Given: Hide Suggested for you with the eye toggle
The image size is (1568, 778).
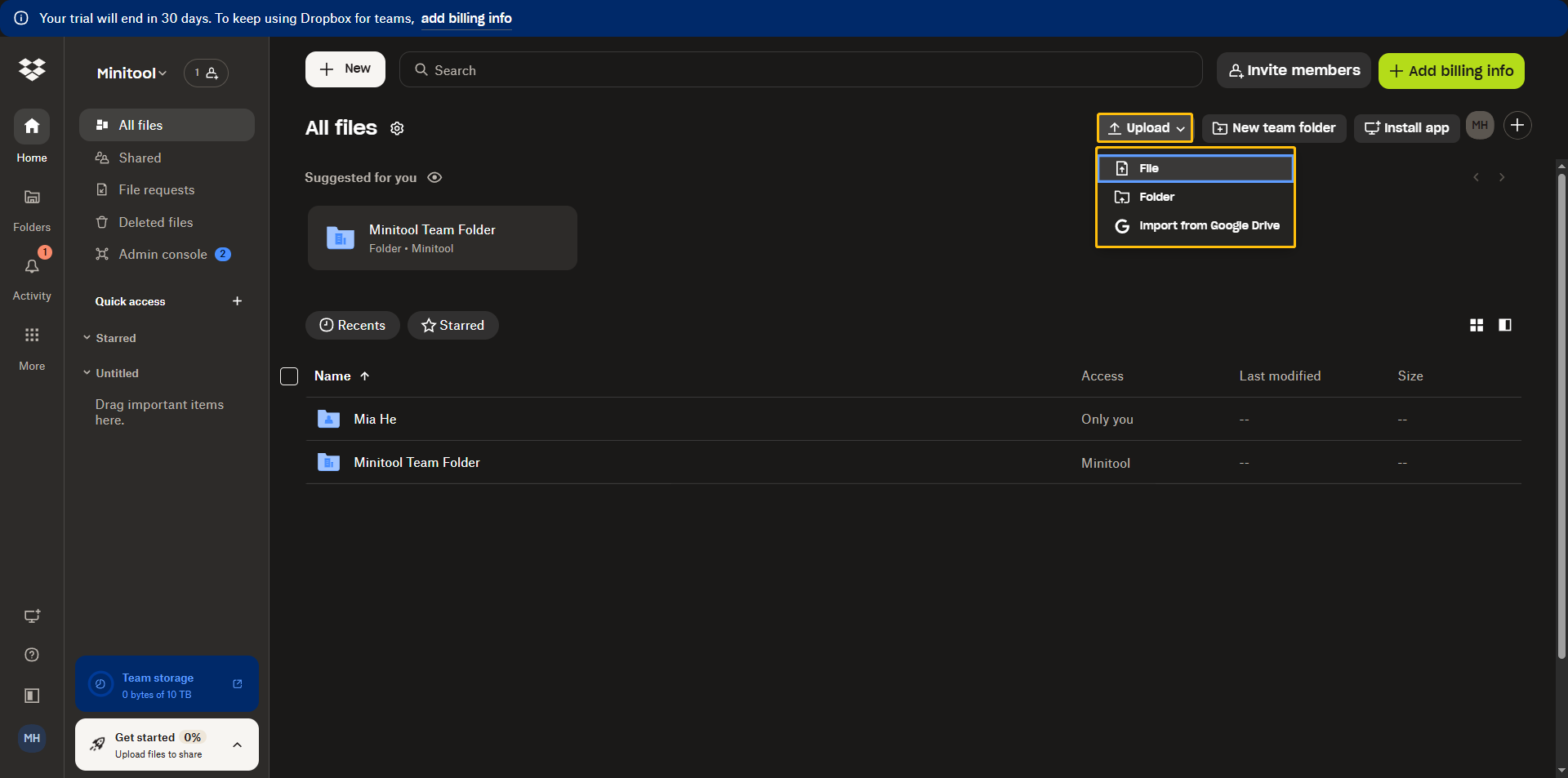Looking at the screenshot, I should pos(434,177).
